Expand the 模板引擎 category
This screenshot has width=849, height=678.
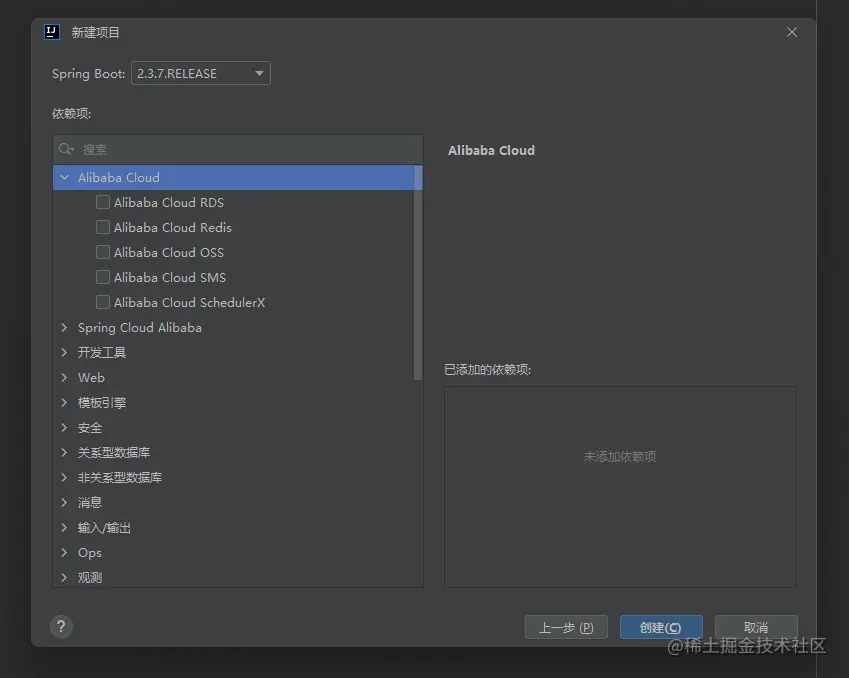click(64, 402)
